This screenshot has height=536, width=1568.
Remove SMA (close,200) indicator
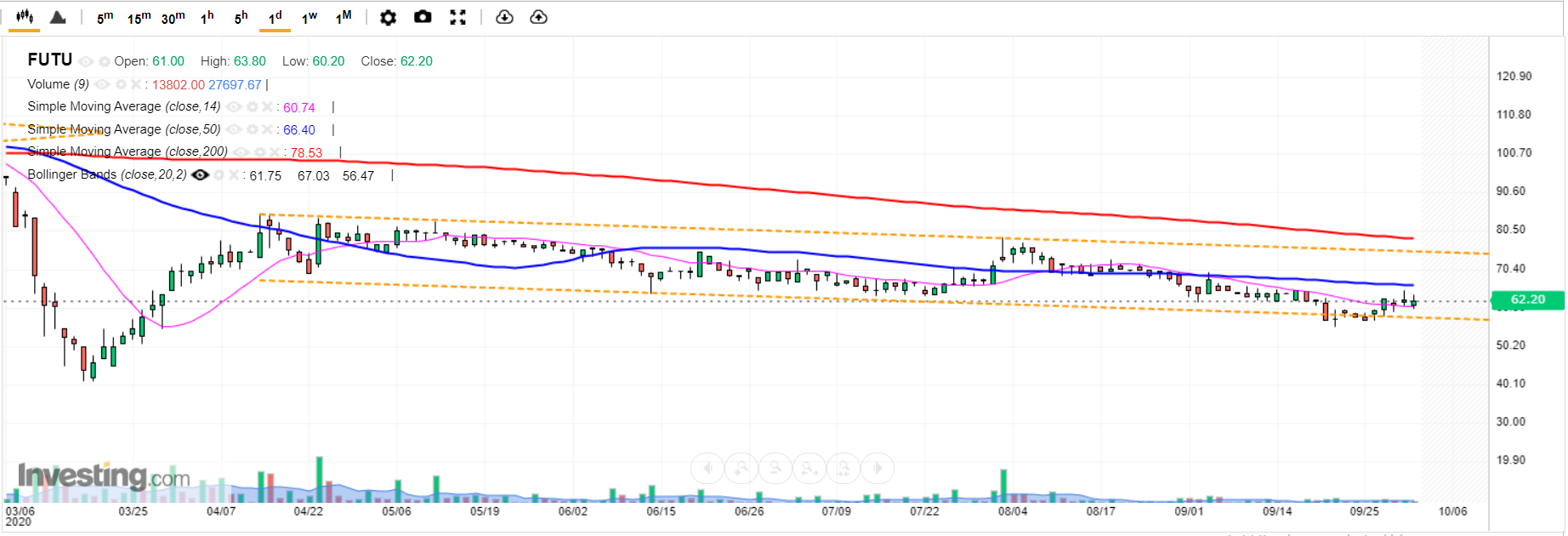click(x=276, y=152)
